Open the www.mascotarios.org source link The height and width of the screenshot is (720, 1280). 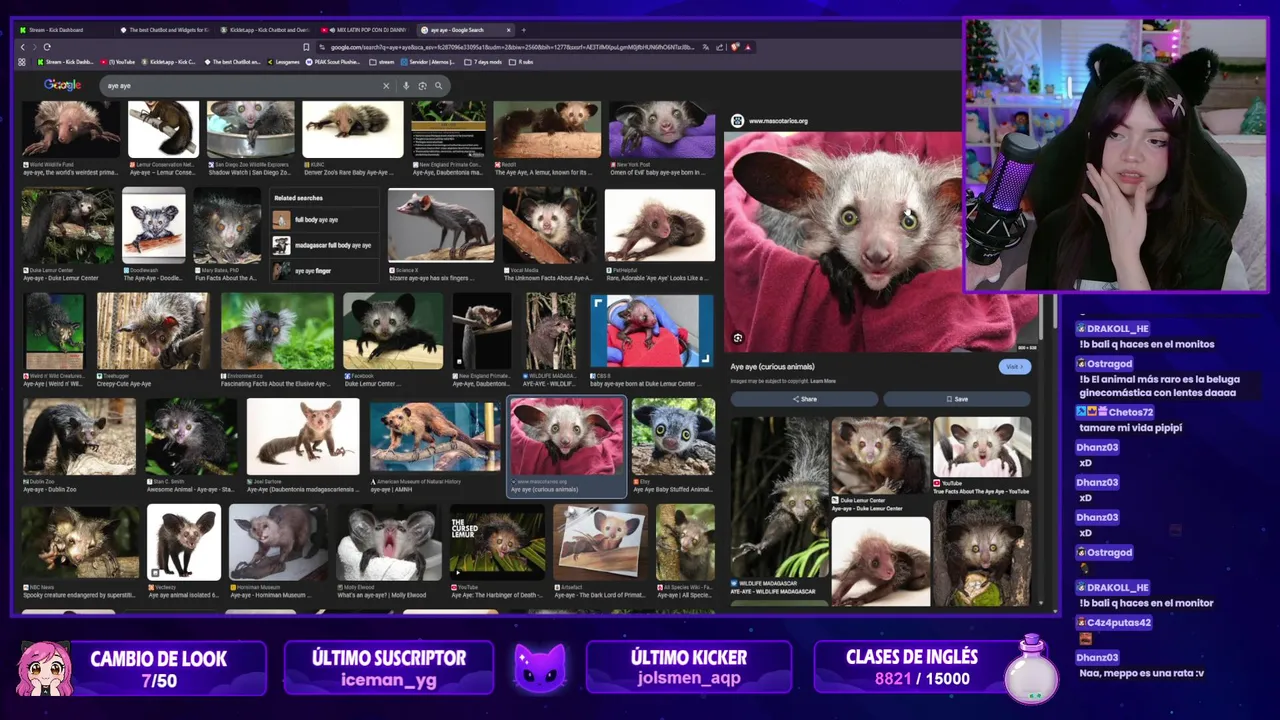coord(778,121)
